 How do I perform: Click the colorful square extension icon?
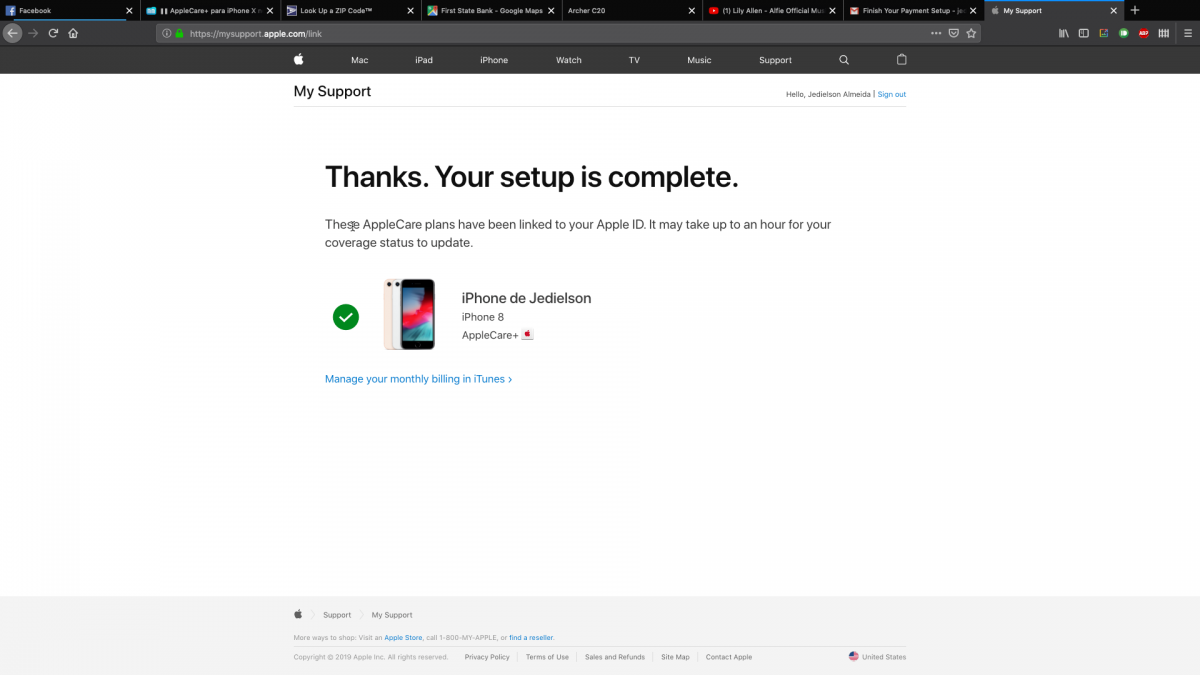pos(1104,33)
